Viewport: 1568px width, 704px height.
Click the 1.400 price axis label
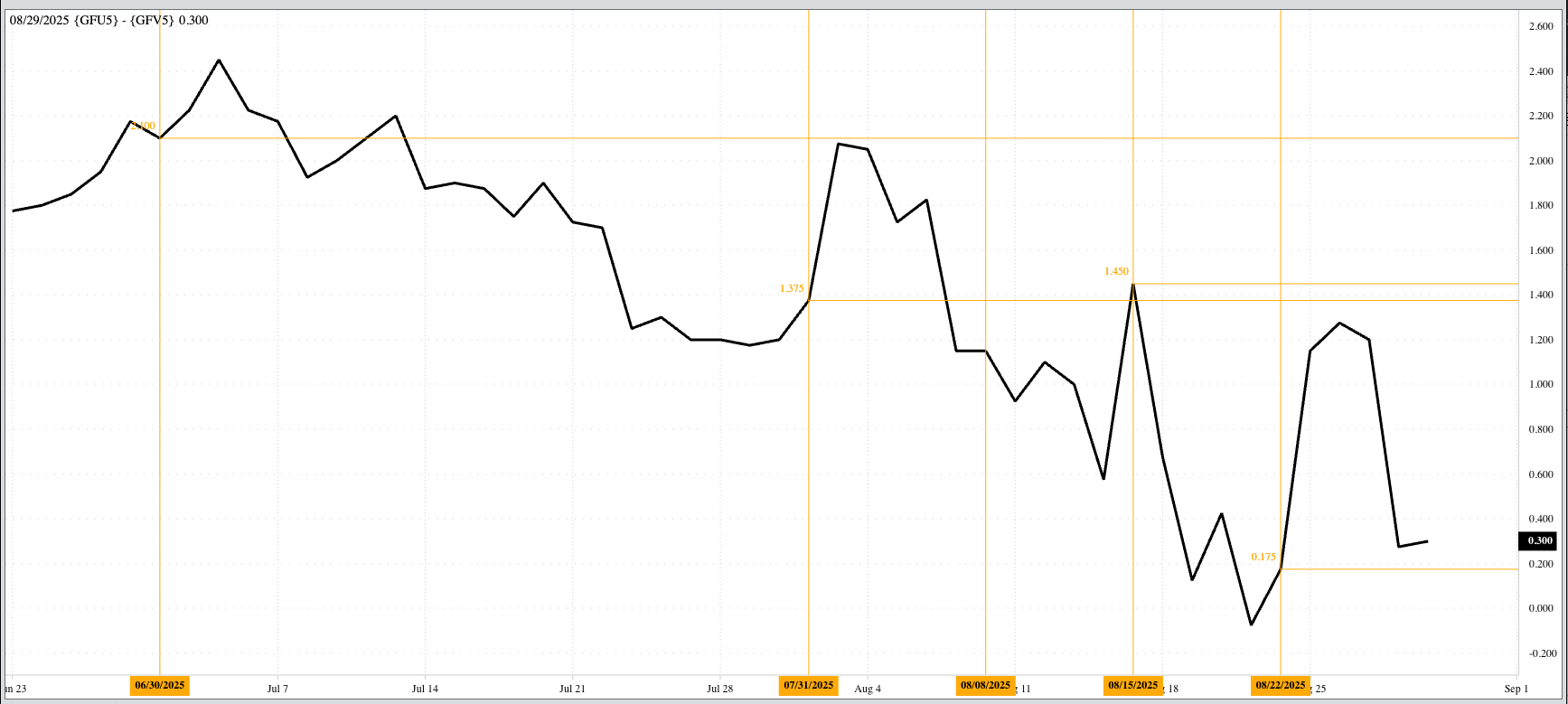click(x=1541, y=295)
